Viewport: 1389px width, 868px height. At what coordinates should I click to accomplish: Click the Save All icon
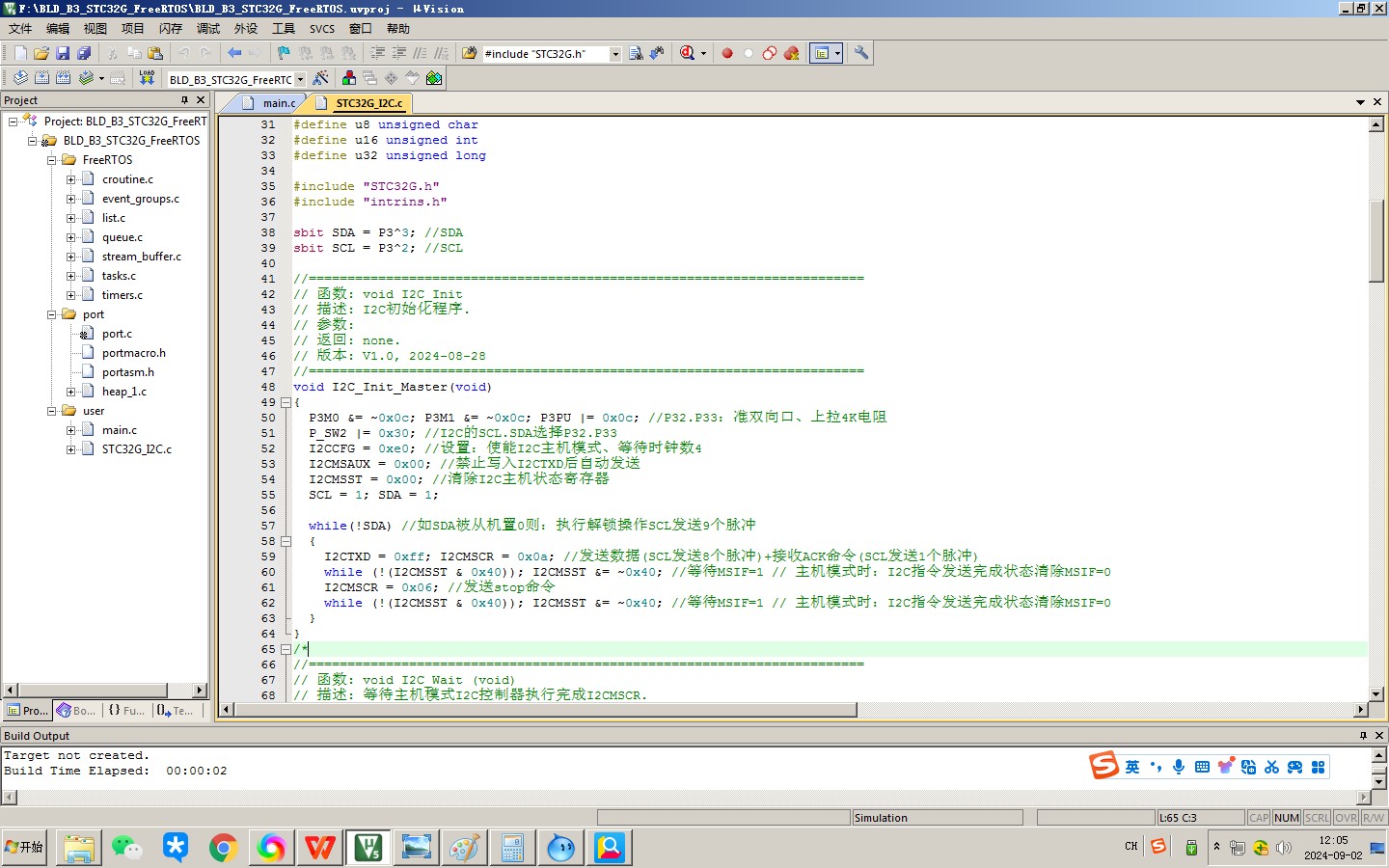pos(84,54)
